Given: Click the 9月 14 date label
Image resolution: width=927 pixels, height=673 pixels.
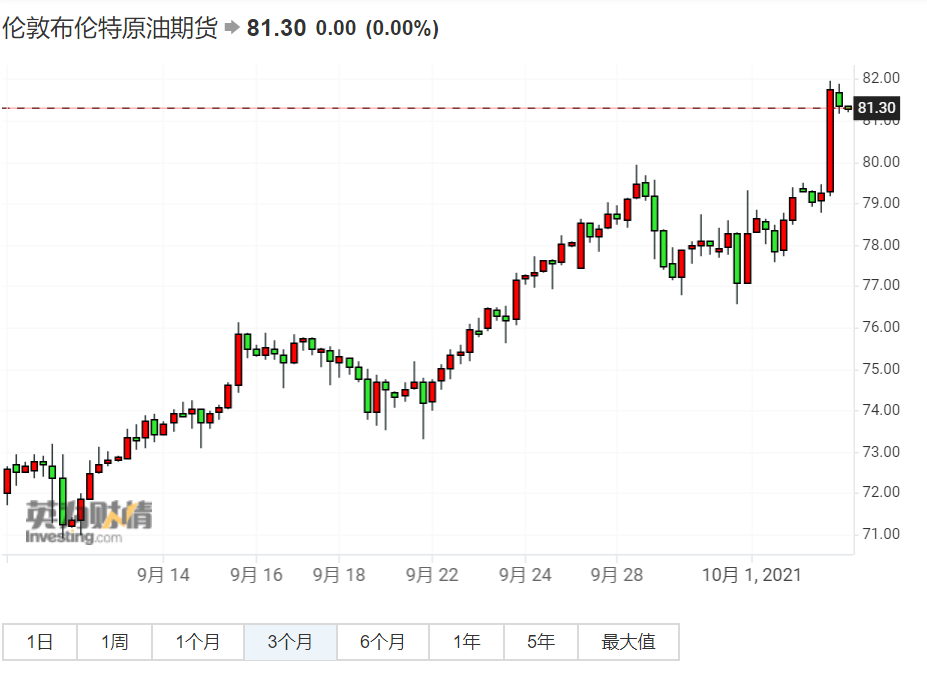Looking at the screenshot, I should [x=163, y=575].
